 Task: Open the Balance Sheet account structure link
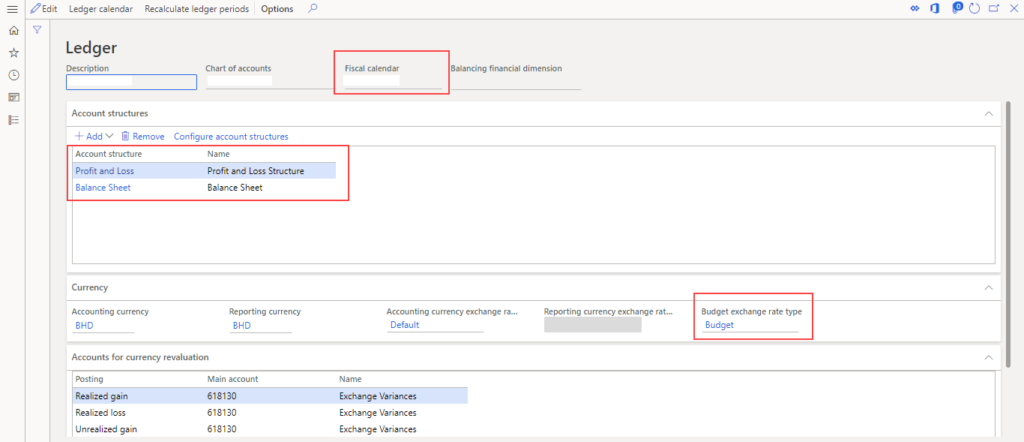click(103, 187)
